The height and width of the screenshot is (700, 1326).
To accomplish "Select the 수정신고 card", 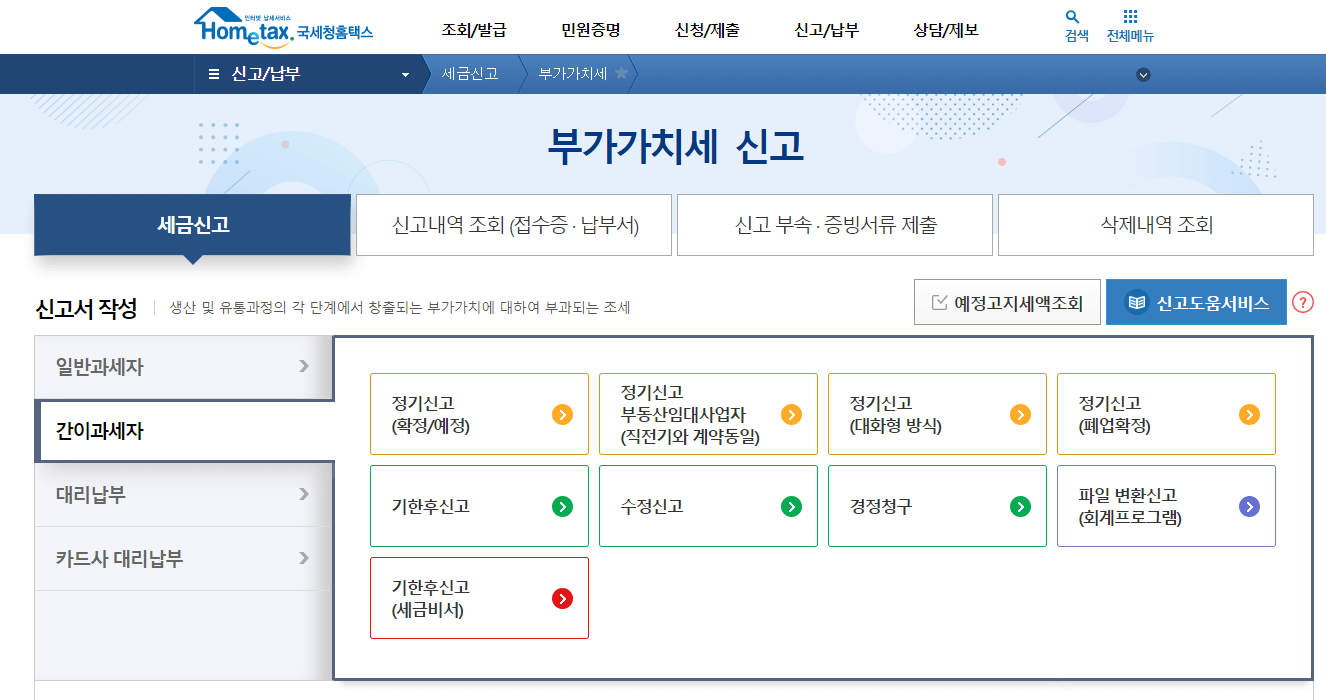I will [708, 506].
